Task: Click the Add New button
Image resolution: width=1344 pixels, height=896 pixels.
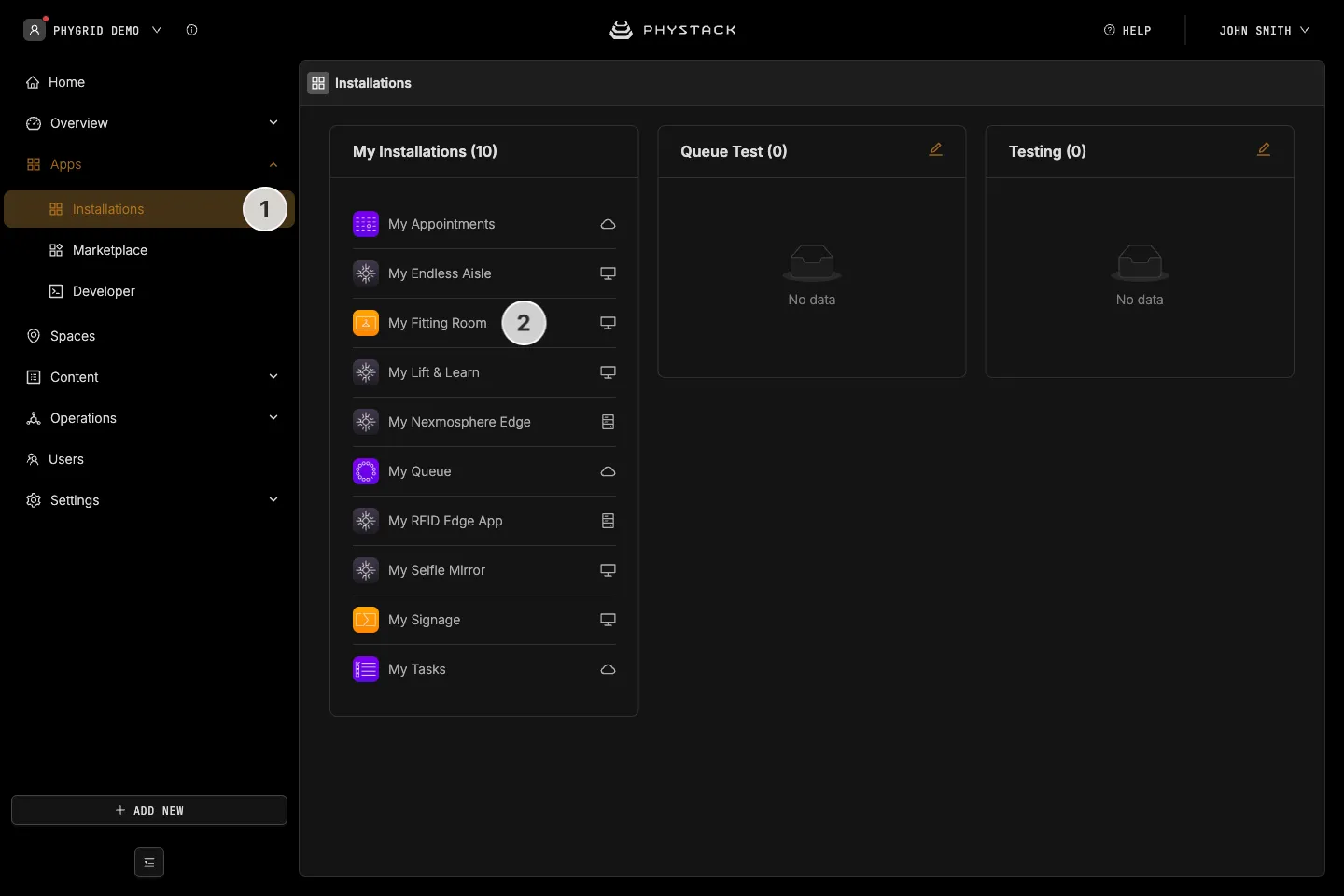Action: (x=149, y=810)
